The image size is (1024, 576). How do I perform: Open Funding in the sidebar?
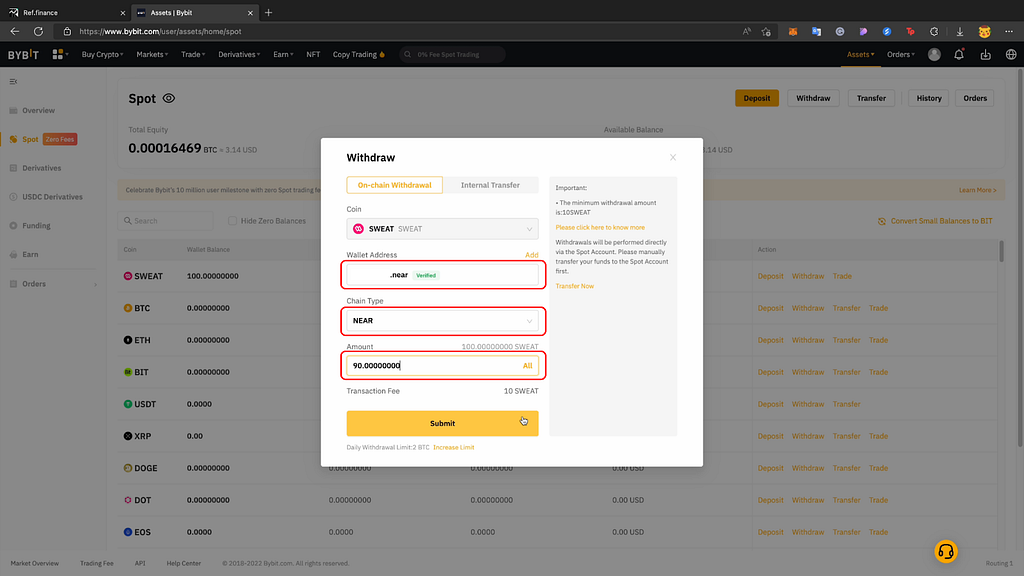point(36,225)
